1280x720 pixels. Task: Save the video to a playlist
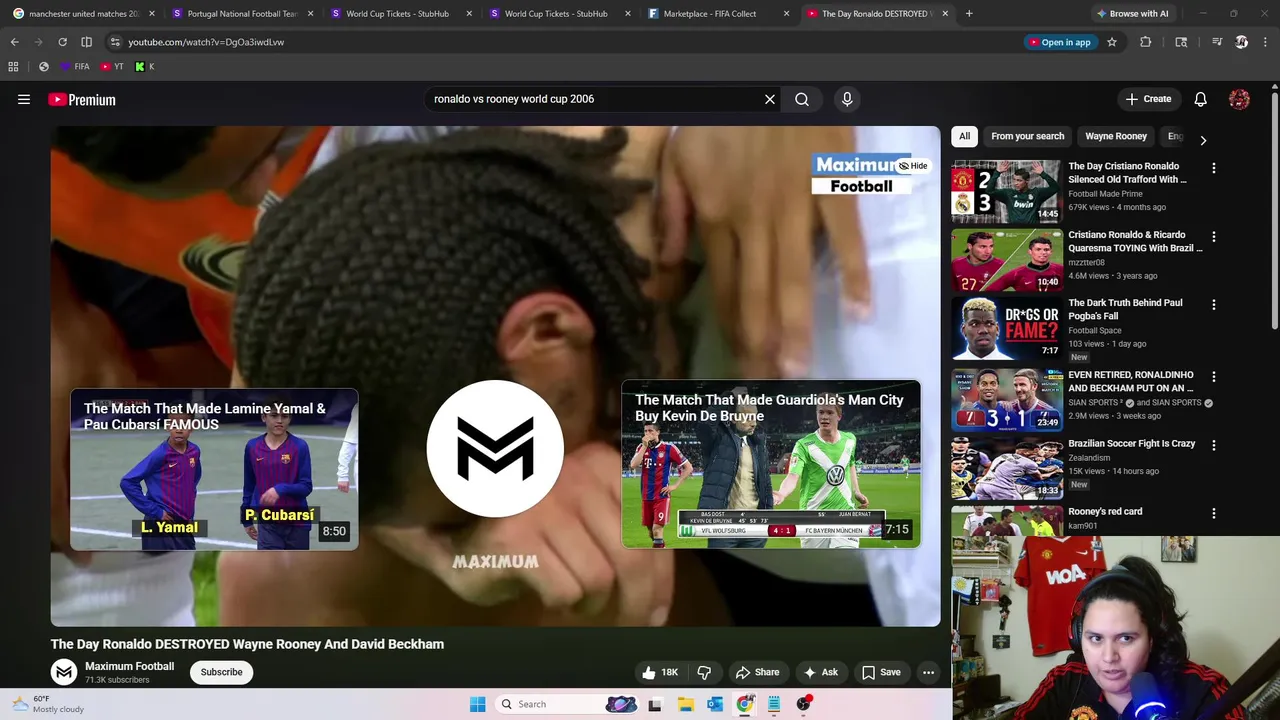tap(881, 672)
